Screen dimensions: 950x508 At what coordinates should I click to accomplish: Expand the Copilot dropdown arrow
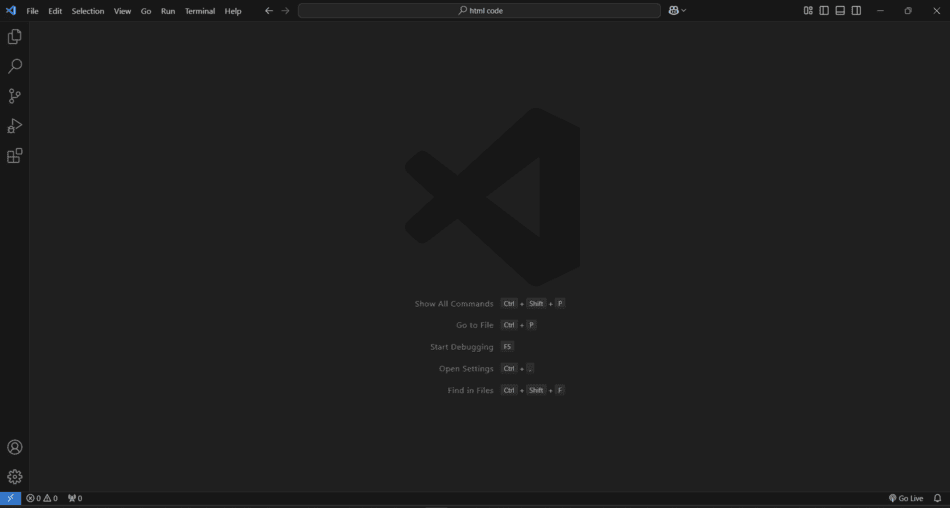[684, 10]
